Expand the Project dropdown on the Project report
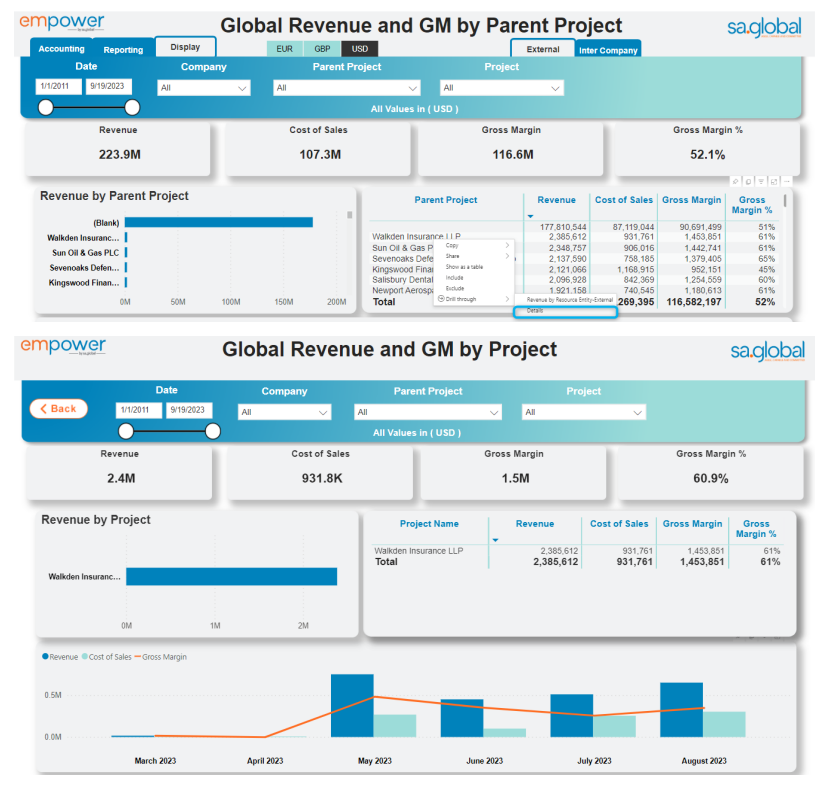815x787 pixels. pyautogui.click(x=584, y=412)
